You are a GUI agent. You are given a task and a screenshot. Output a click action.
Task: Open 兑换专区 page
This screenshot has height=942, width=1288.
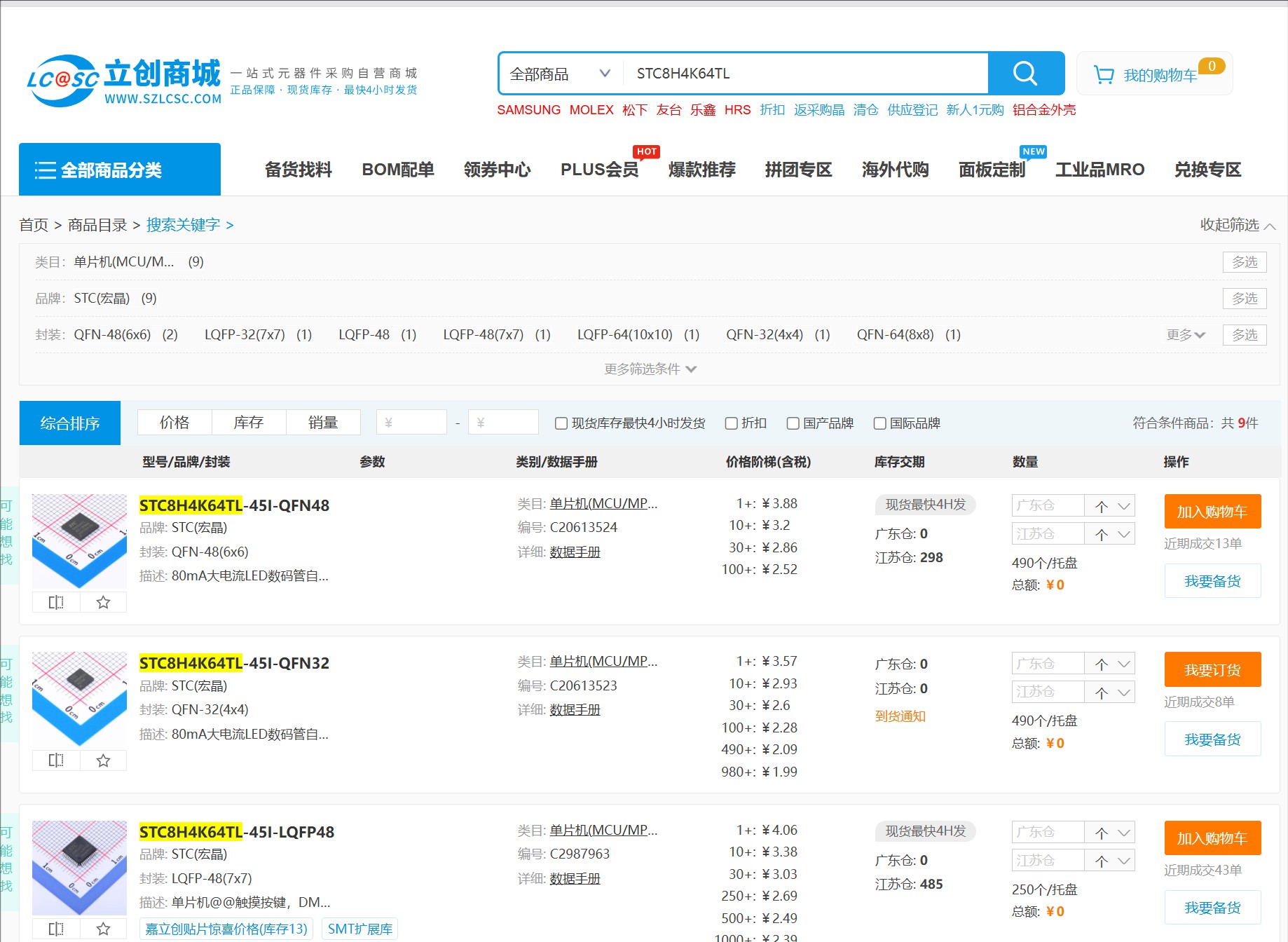point(1208,170)
